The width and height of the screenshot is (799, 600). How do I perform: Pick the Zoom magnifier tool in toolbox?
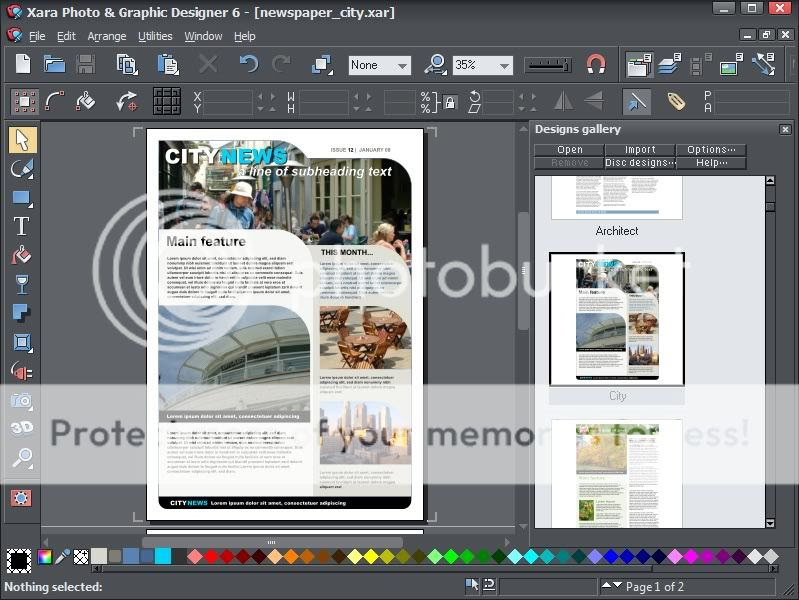(x=21, y=458)
